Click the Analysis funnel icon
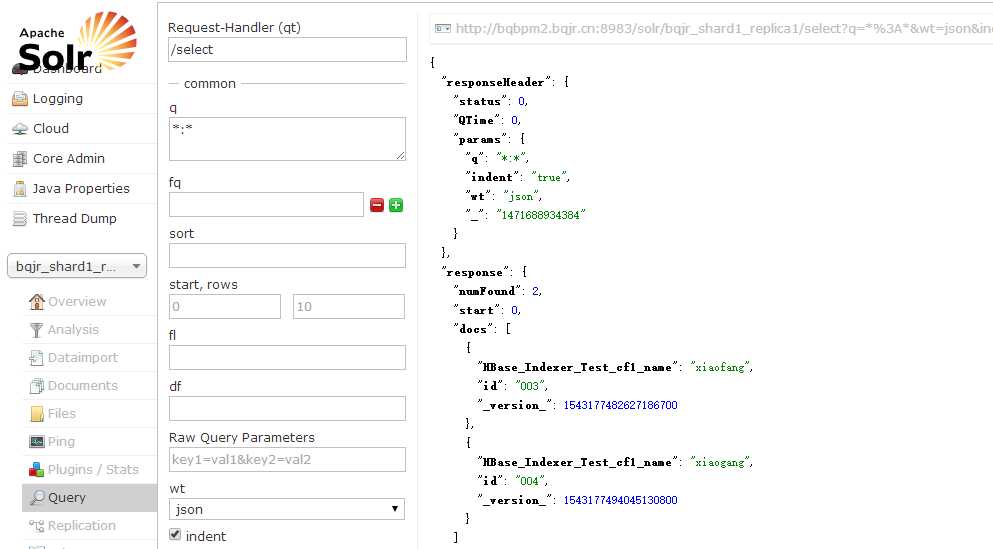Image resolution: width=993 pixels, height=549 pixels. pos(37,329)
